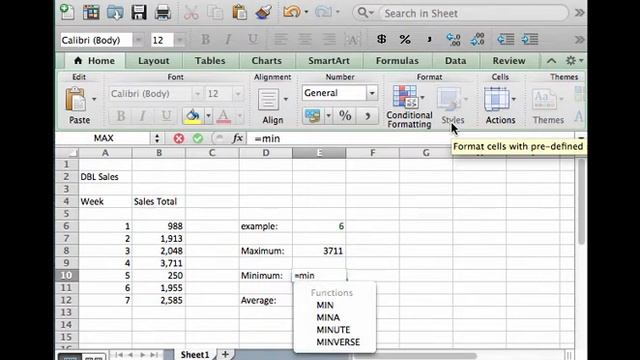Open the Name Box stepper arrows
The height and width of the screenshot is (360, 640).
(x=157, y=138)
